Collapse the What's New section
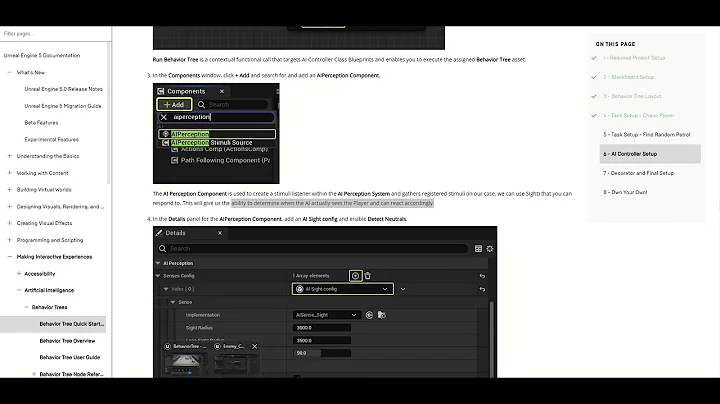The image size is (720, 404). coord(10,73)
